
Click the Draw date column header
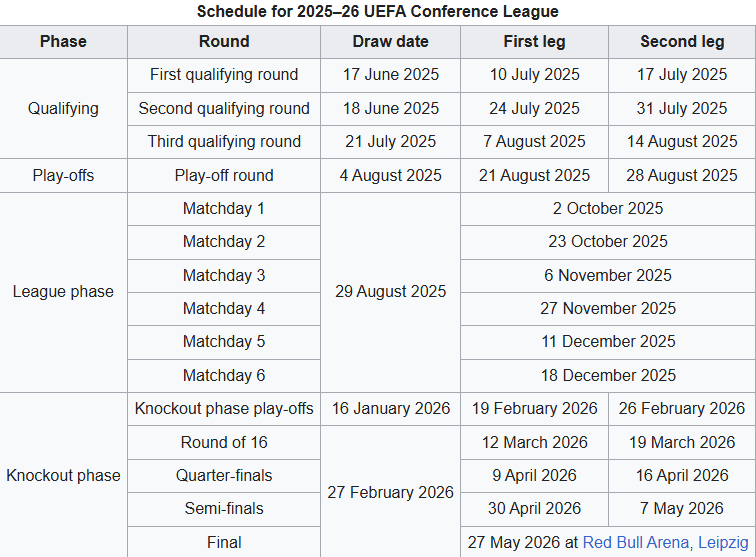[391, 42]
